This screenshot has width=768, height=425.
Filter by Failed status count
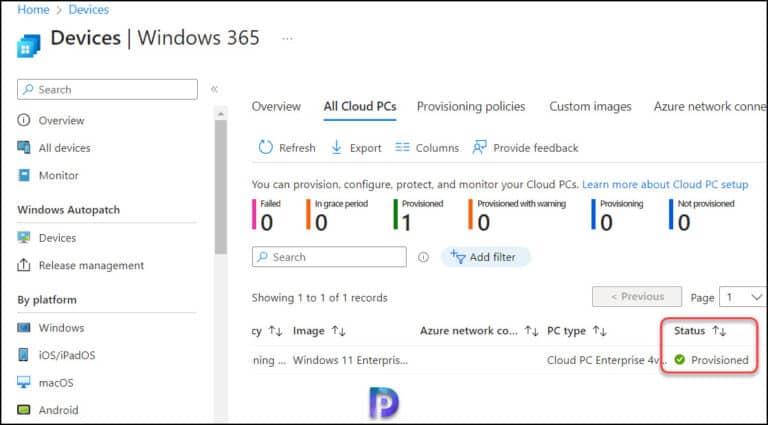266,214
